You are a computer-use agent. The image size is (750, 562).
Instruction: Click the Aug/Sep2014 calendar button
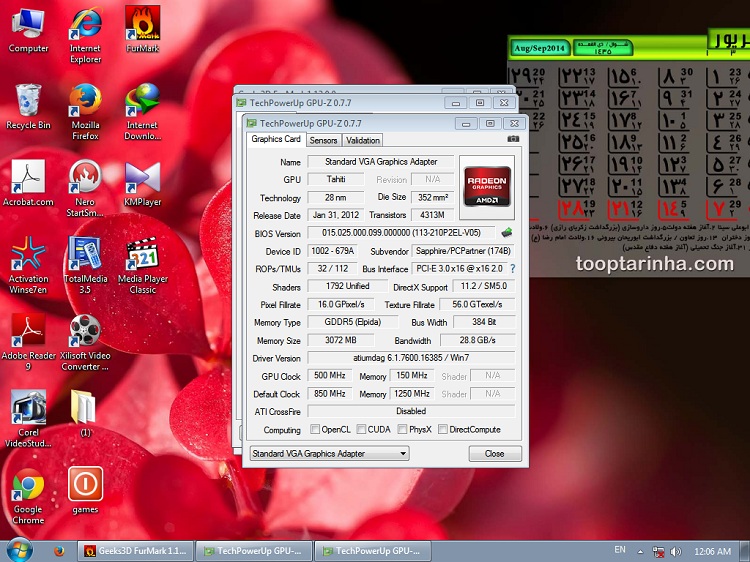pos(540,48)
